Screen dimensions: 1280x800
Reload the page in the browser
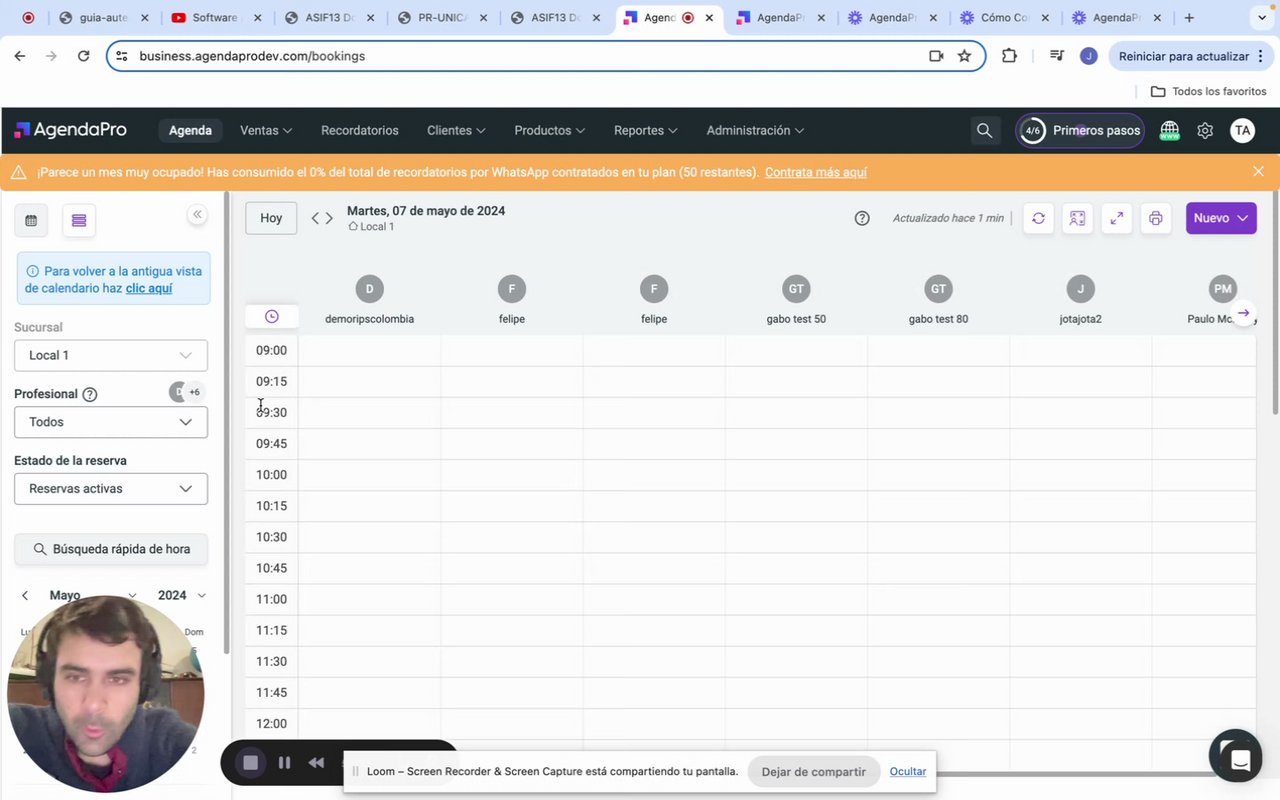(x=83, y=56)
